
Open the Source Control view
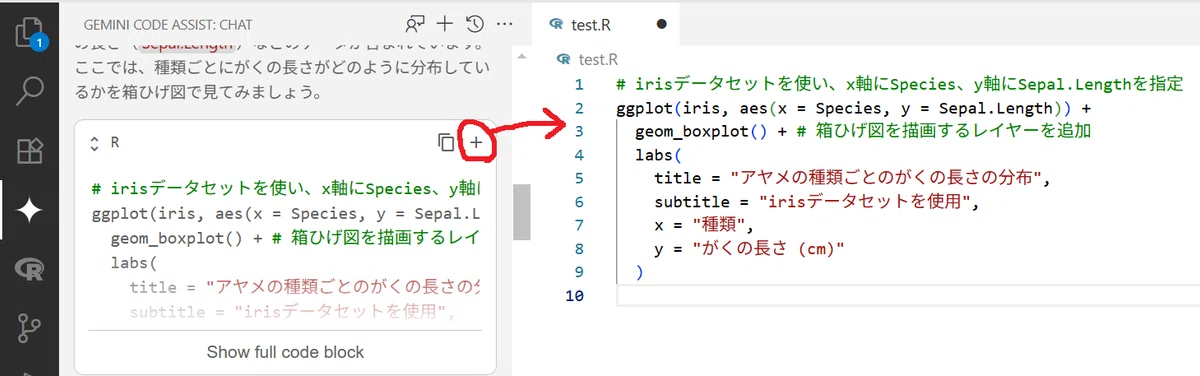[x=29, y=329]
